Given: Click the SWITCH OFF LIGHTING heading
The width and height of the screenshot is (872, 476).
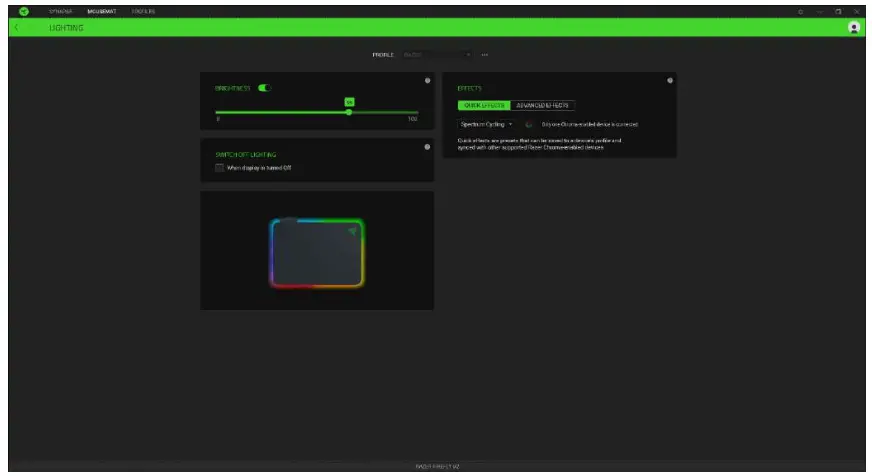Looking at the screenshot, I should pos(246,155).
